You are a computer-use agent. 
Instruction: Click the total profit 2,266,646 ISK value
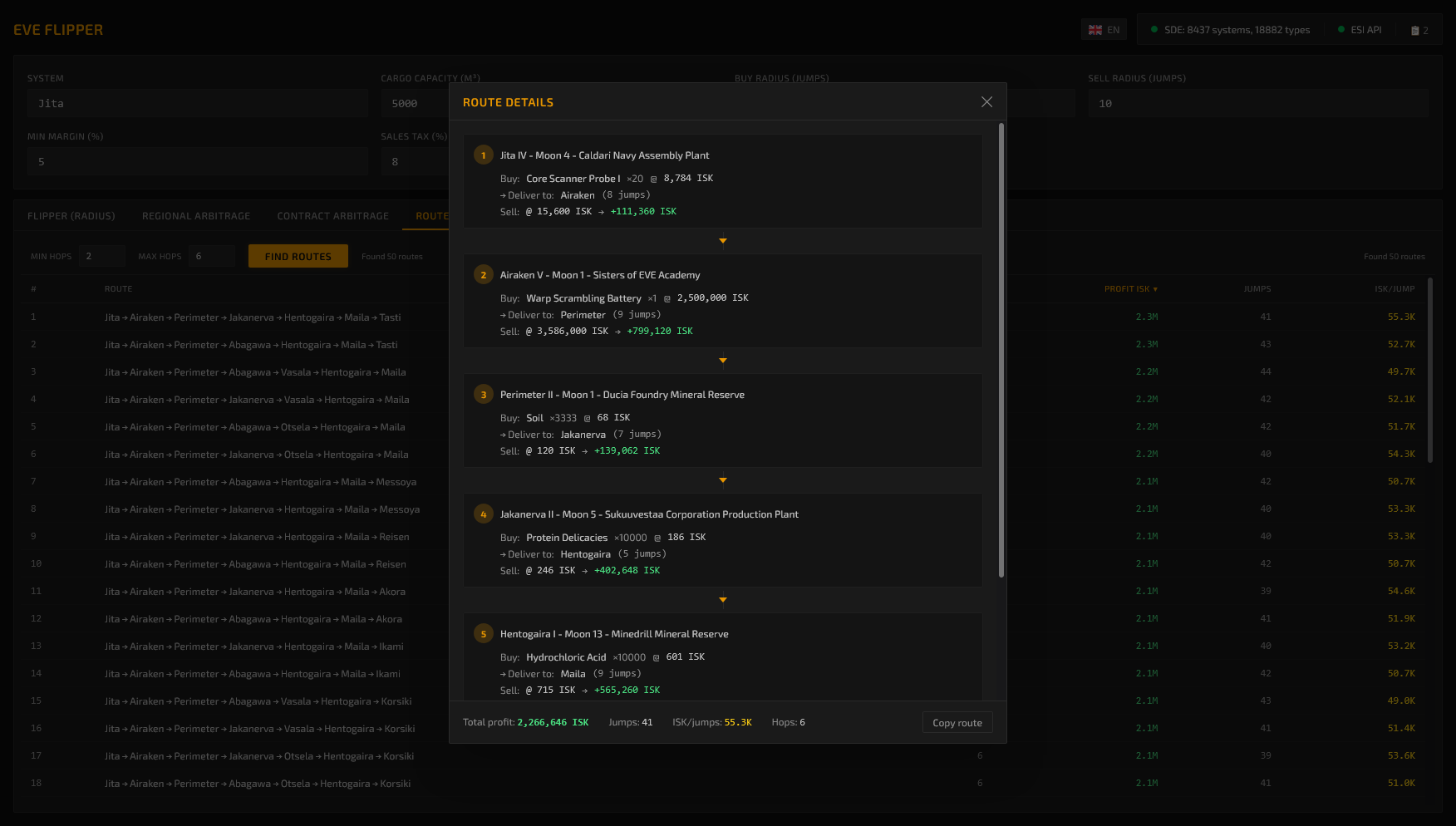(553, 722)
